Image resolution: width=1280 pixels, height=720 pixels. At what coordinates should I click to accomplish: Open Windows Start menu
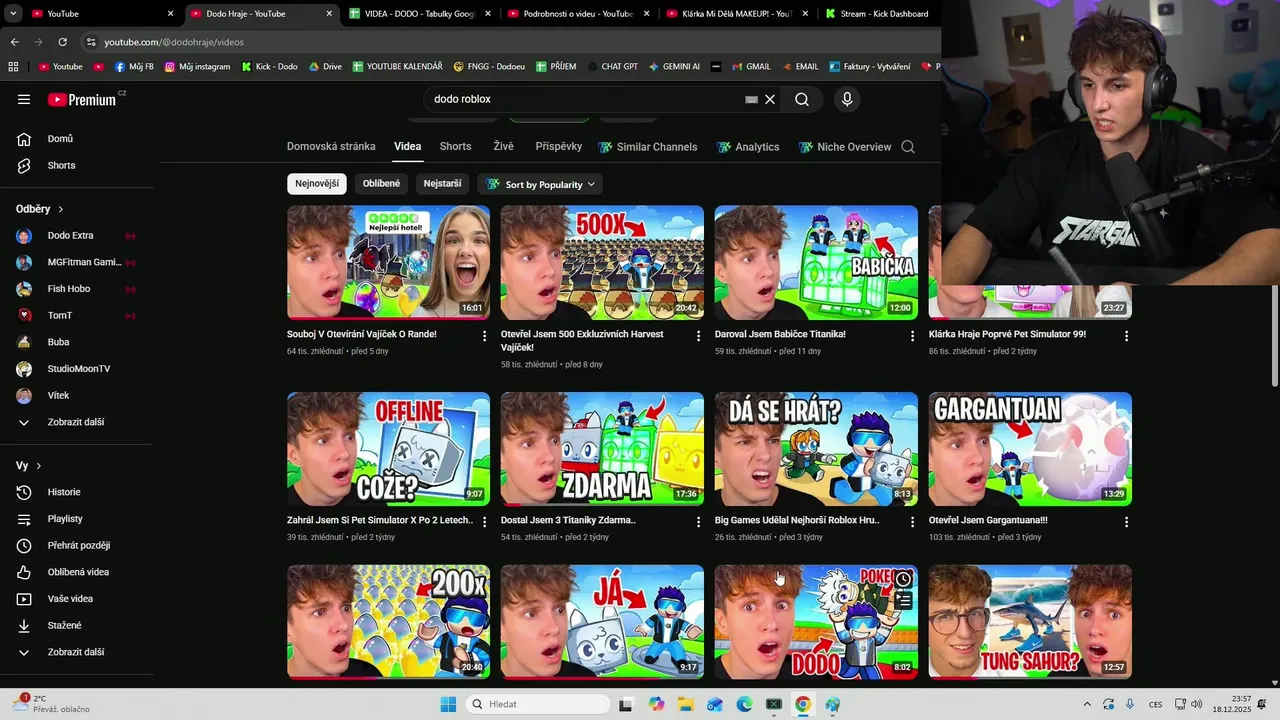448,704
